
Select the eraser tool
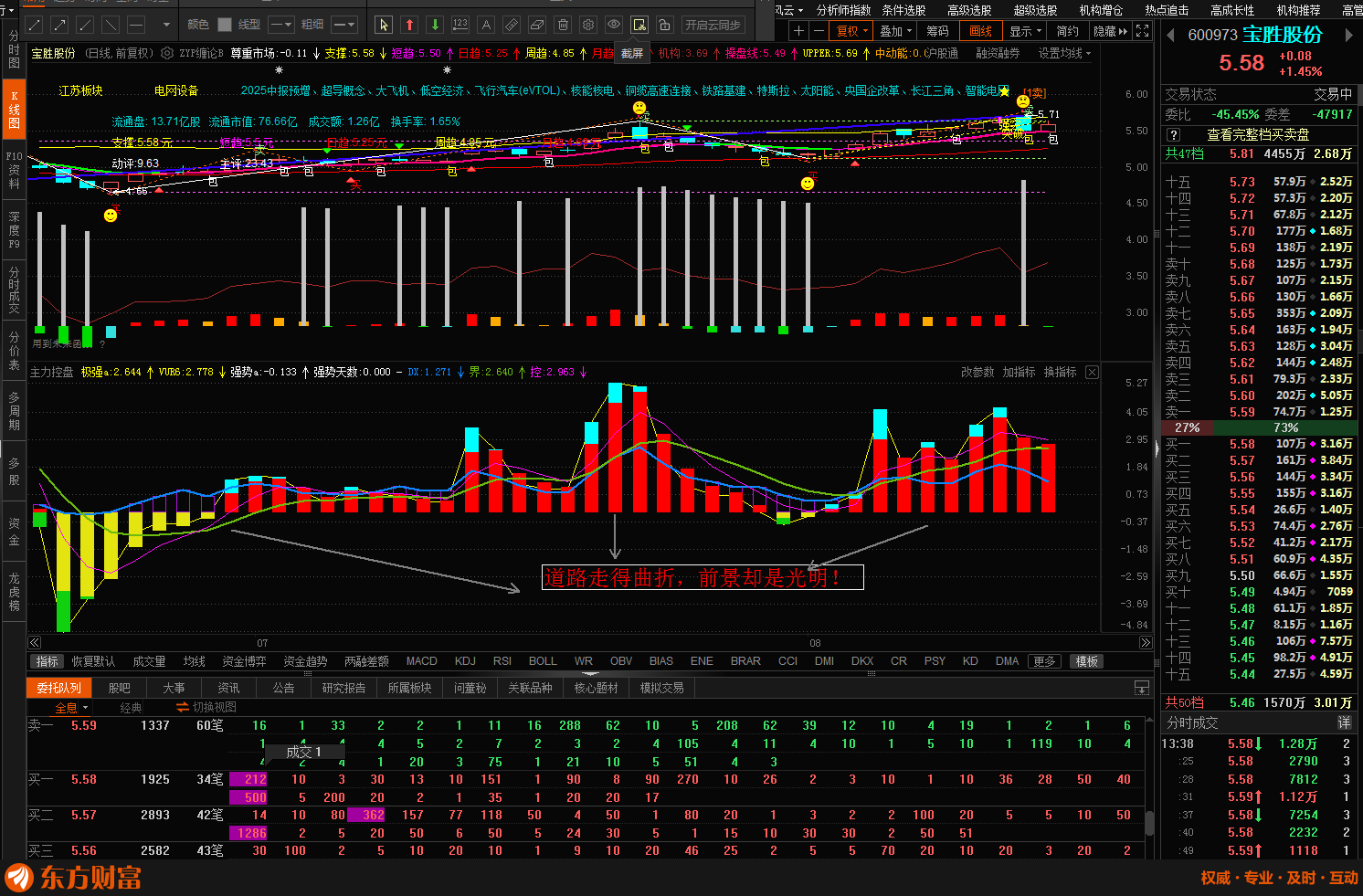537,25
